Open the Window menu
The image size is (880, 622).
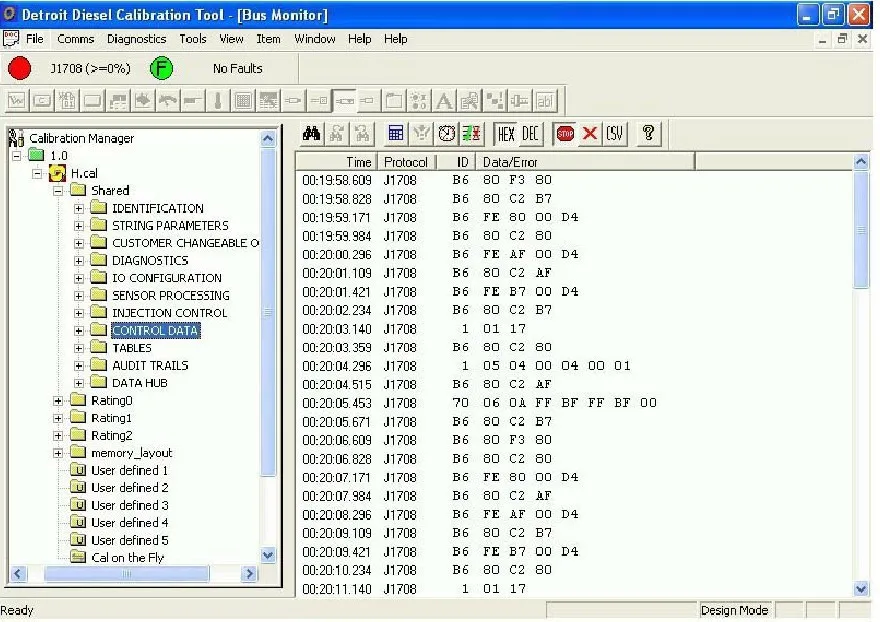pos(315,39)
